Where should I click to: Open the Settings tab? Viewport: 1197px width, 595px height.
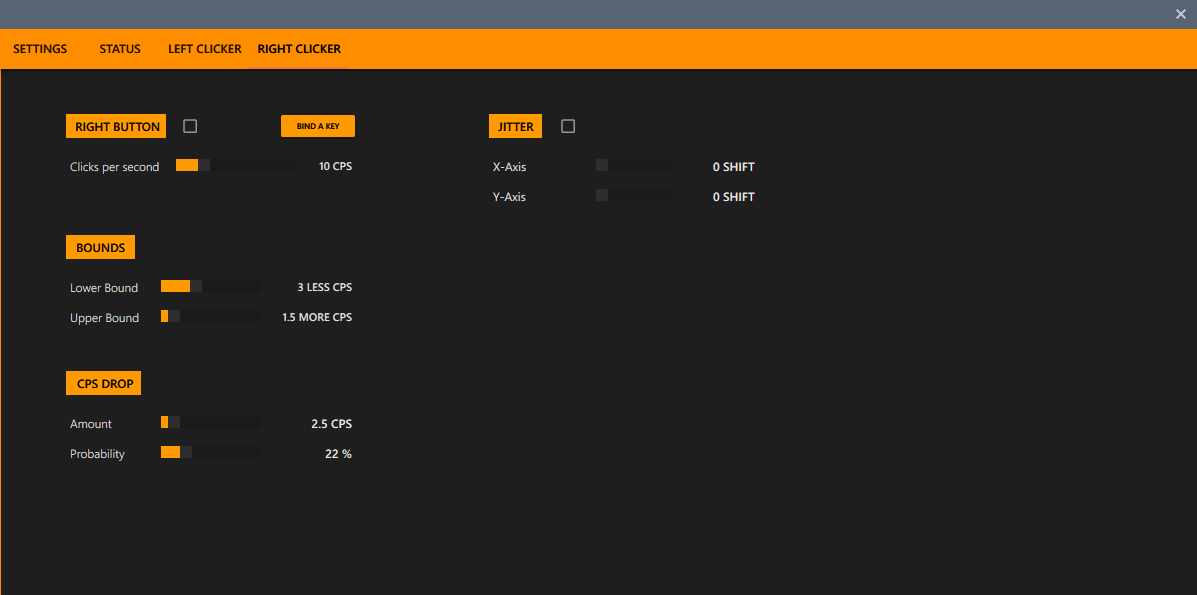40,49
